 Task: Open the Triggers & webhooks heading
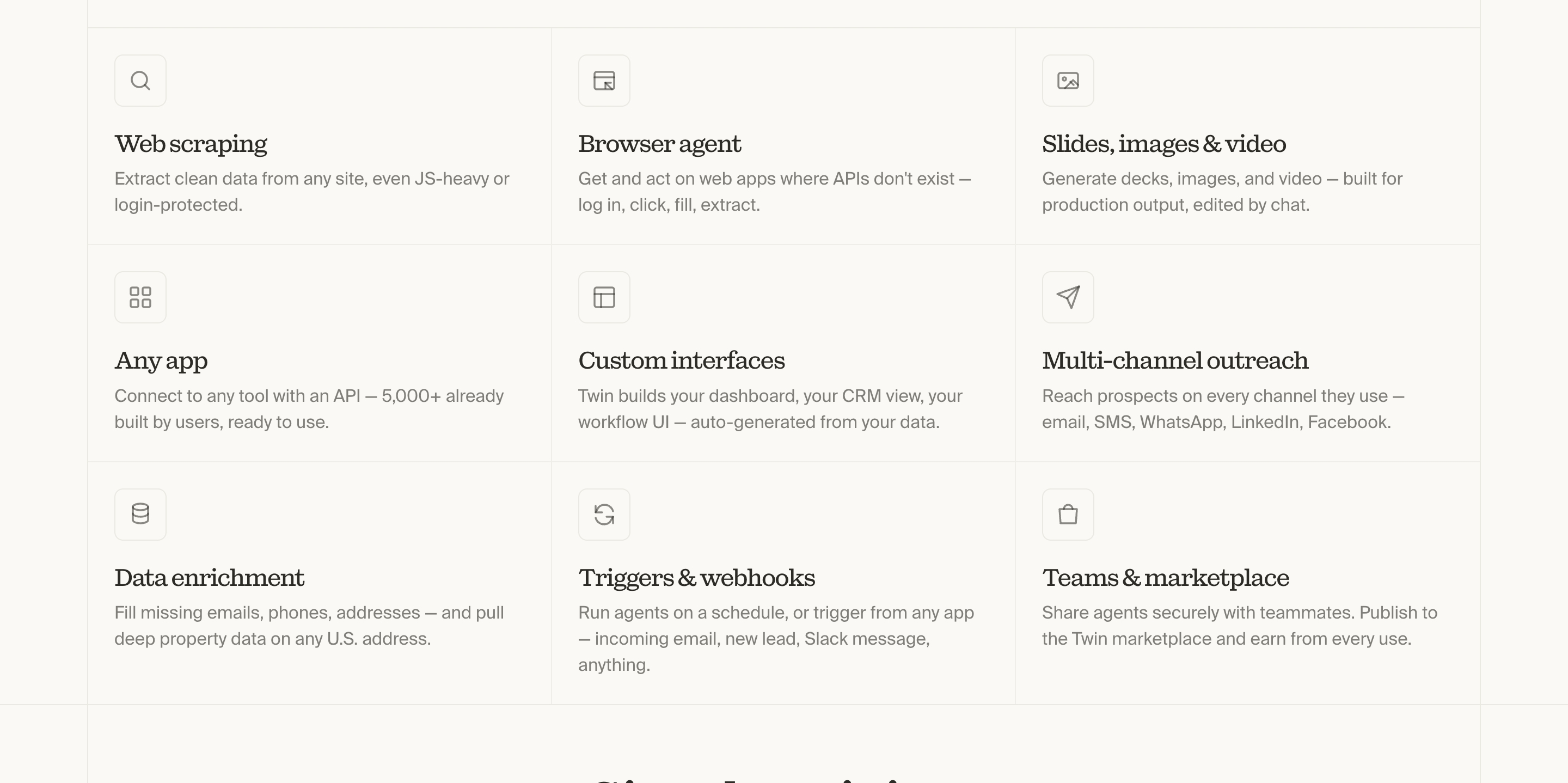pyautogui.click(x=696, y=578)
